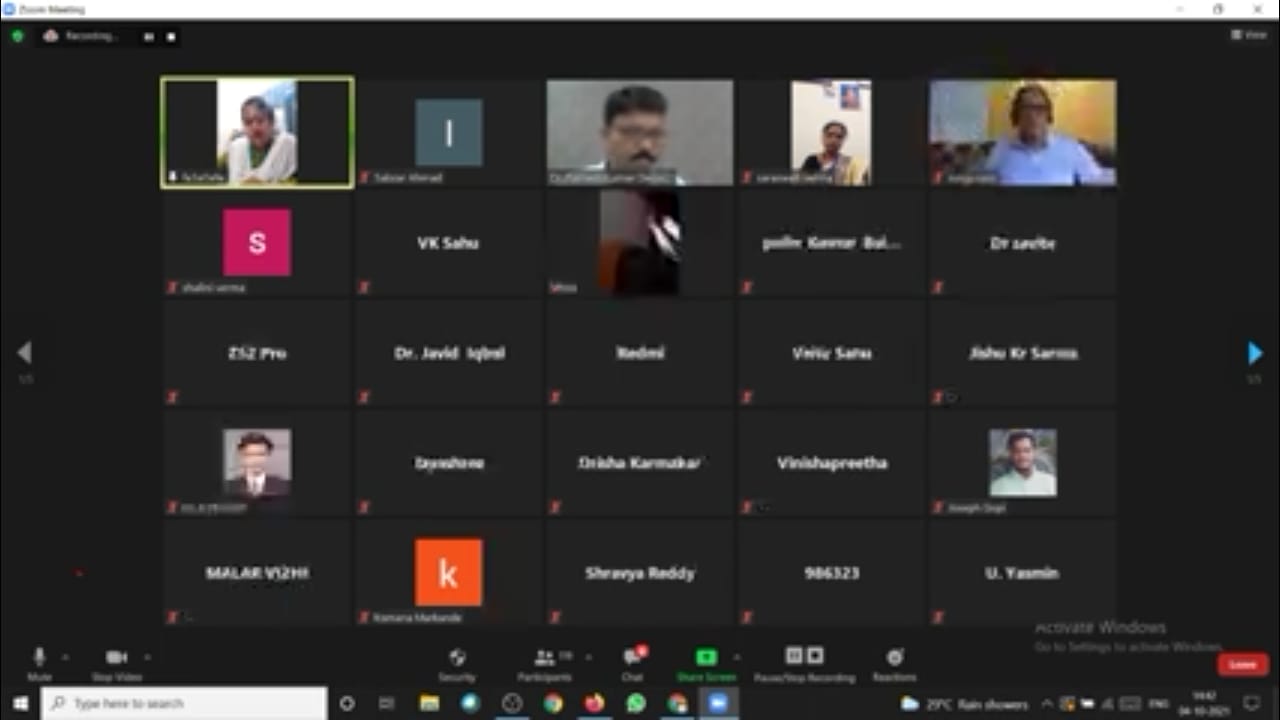Click the red Leave button
Image resolution: width=1280 pixels, height=720 pixels.
click(x=1243, y=664)
